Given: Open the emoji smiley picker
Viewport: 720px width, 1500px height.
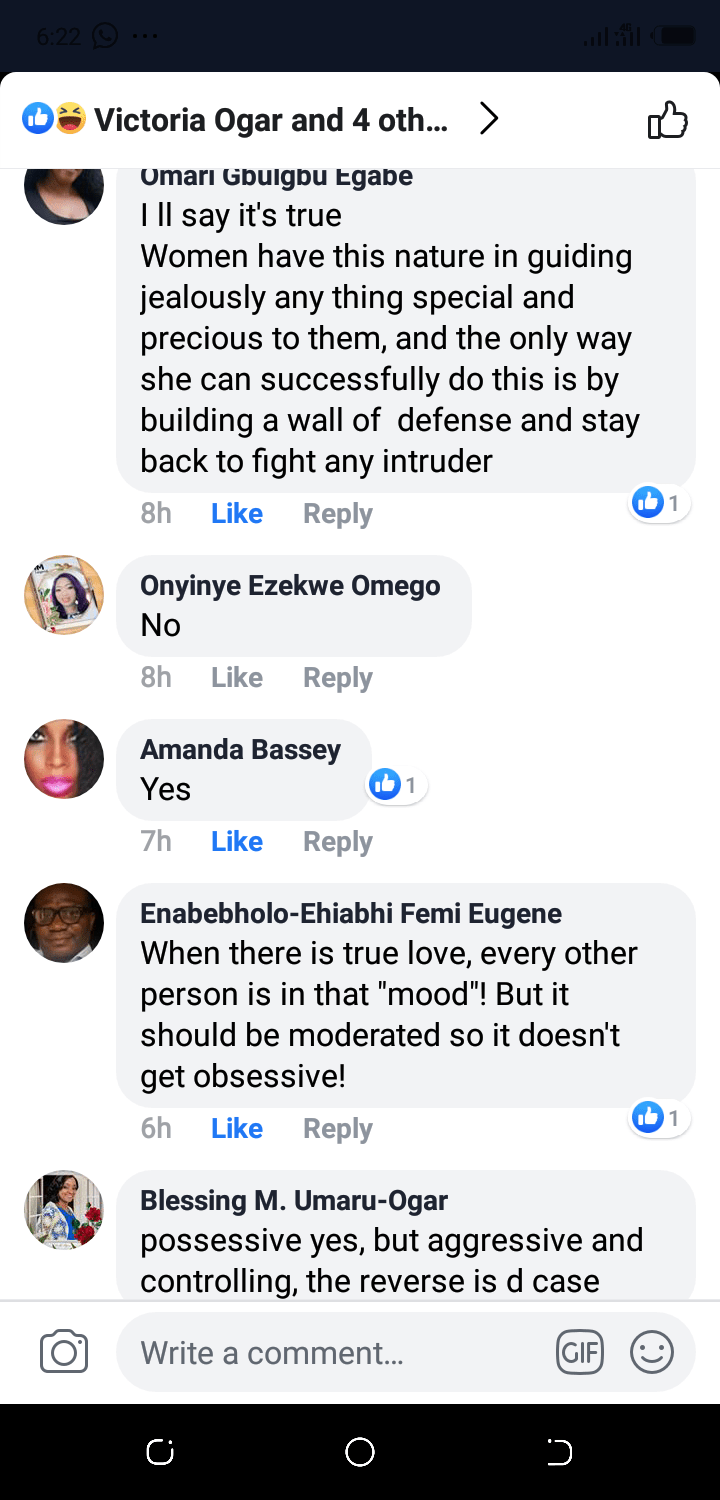Looking at the screenshot, I should click(651, 1353).
